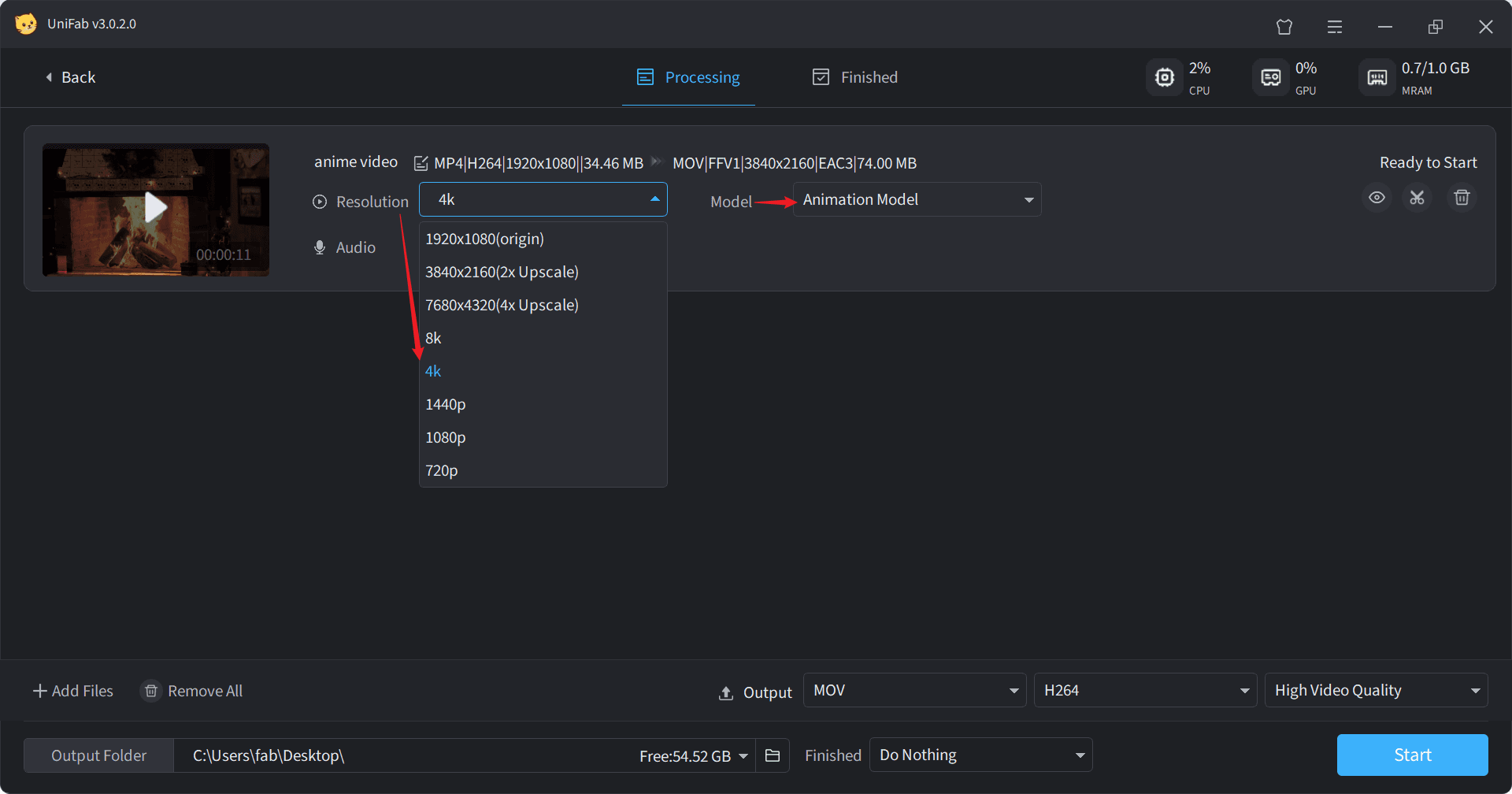Restore down the UniFab window
The width and height of the screenshot is (1512, 794).
[1436, 27]
